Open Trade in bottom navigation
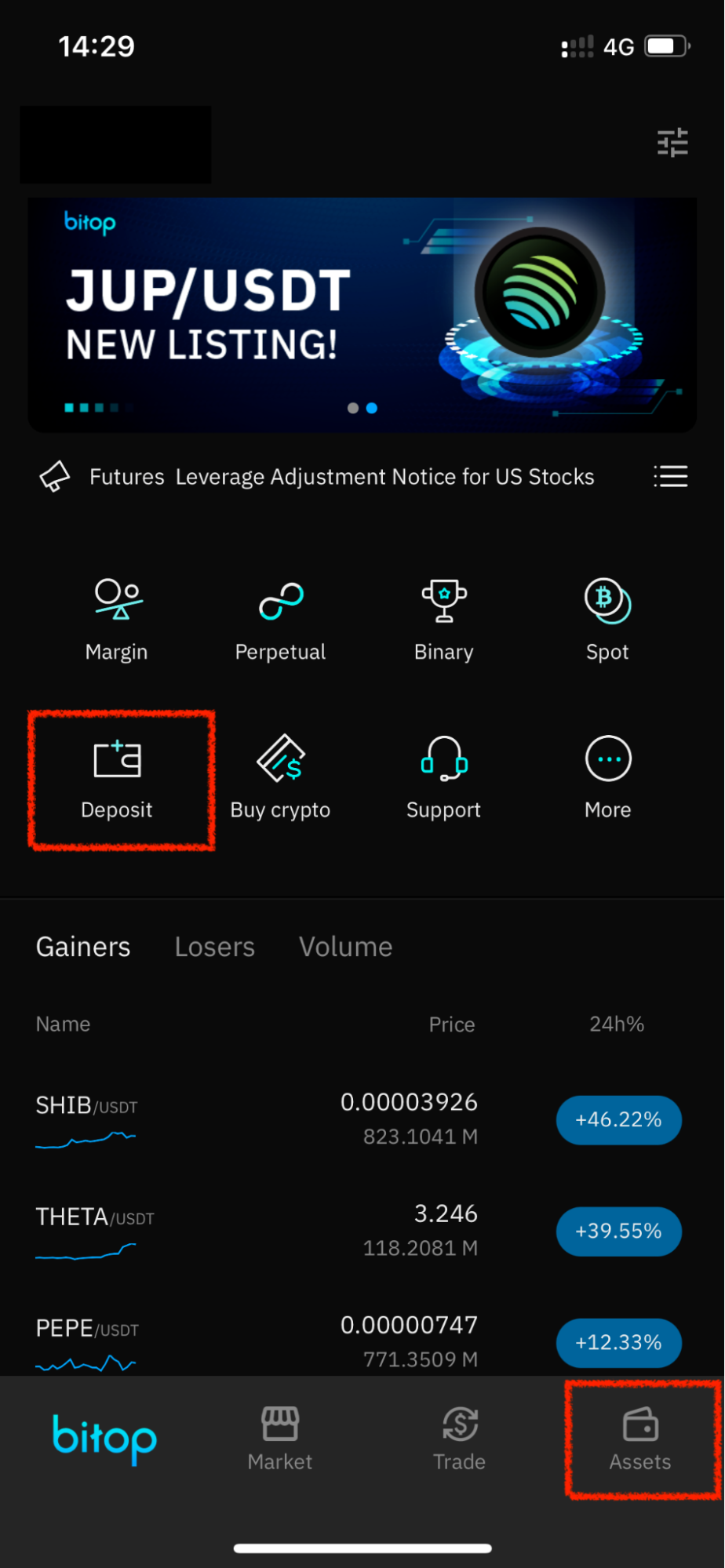 tap(460, 1439)
